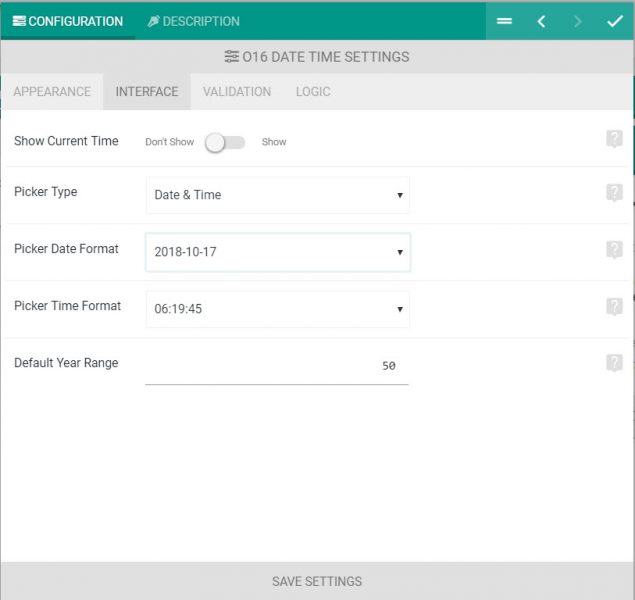Open the Picker Type dropdown
The image size is (635, 600).
click(278, 195)
